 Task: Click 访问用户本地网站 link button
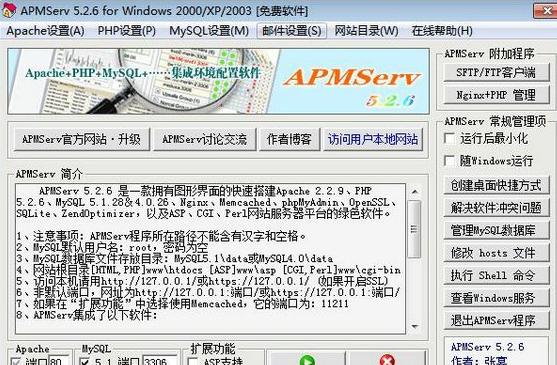tap(373, 139)
